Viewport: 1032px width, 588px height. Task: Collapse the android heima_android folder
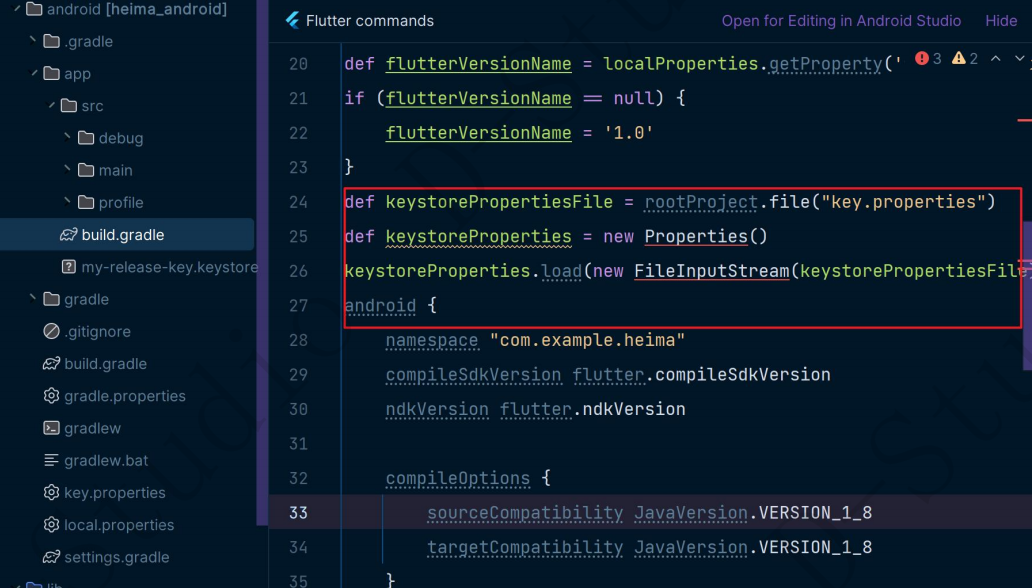coord(16,9)
